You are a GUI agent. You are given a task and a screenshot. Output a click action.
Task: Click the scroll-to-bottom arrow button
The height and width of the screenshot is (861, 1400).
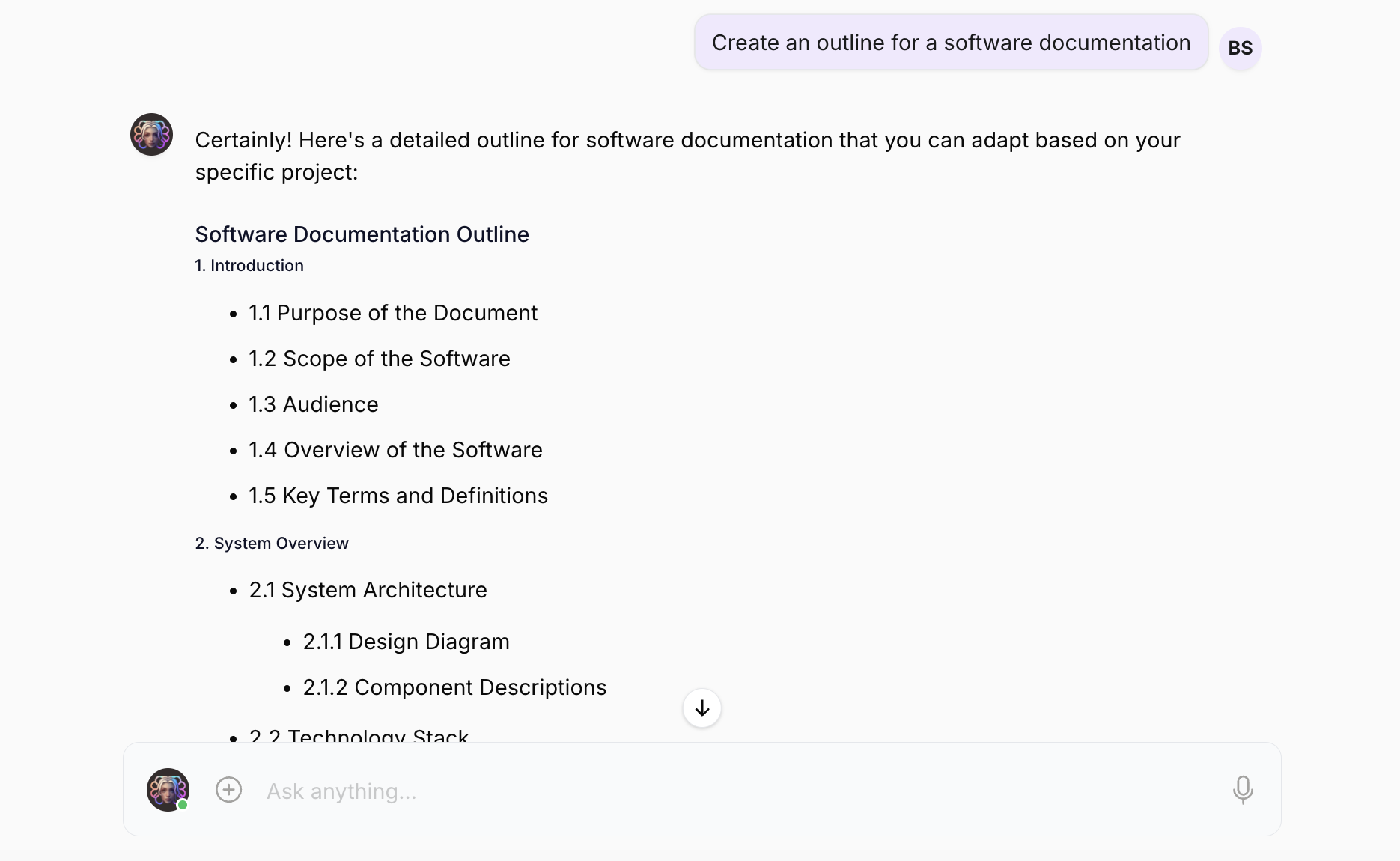tap(701, 708)
